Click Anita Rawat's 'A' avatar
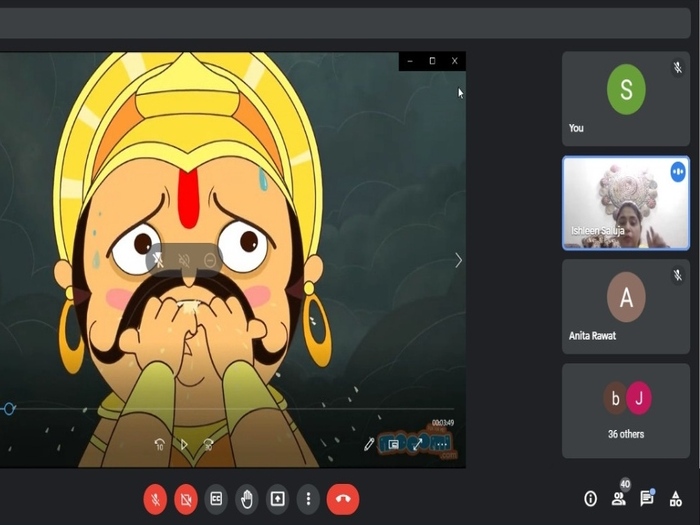Image resolution: width=700 pixels, height=525 pixels. pyautogui.click(x=626, y=297)
